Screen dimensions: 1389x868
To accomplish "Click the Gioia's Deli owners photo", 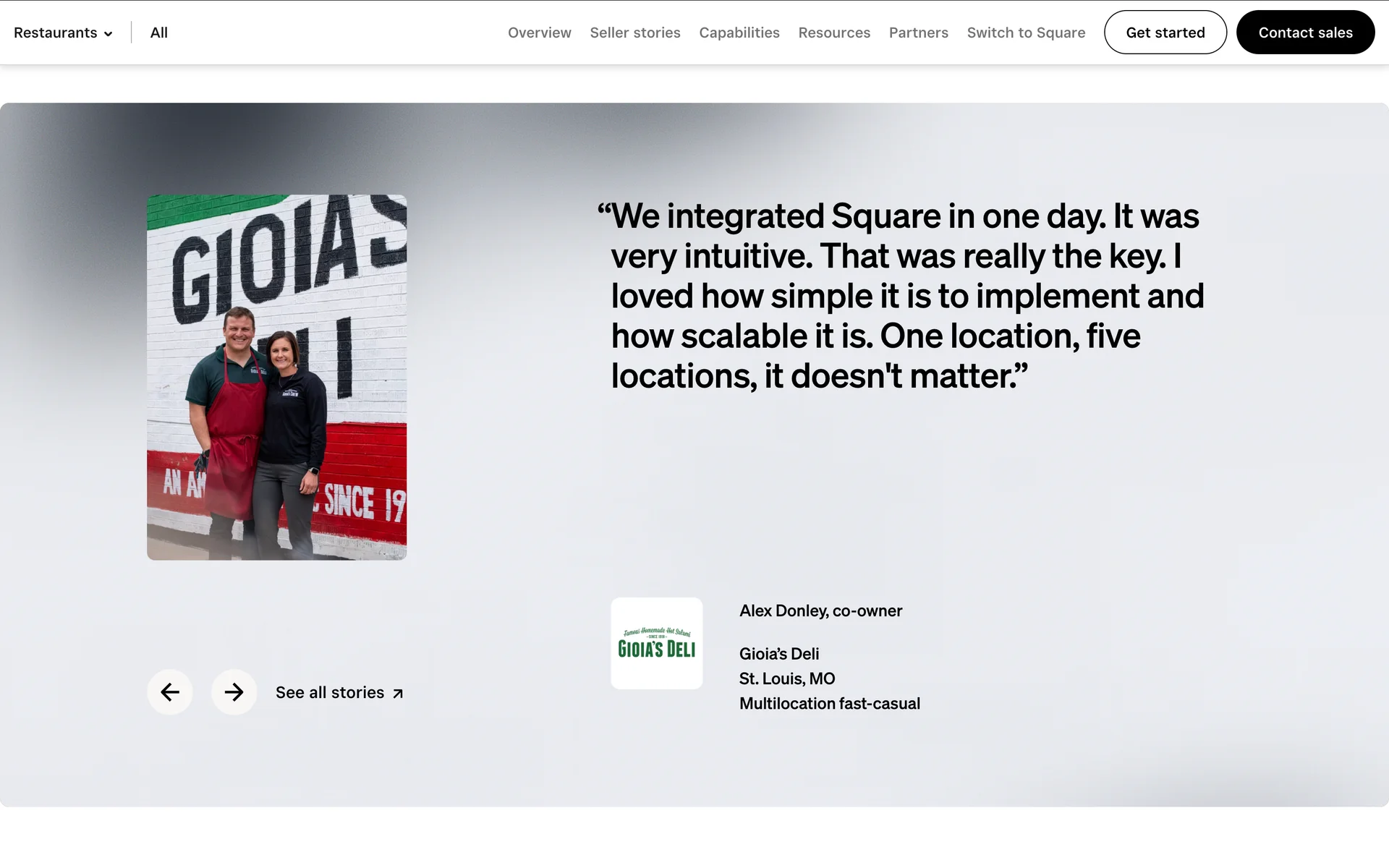I will coord(276,377).
